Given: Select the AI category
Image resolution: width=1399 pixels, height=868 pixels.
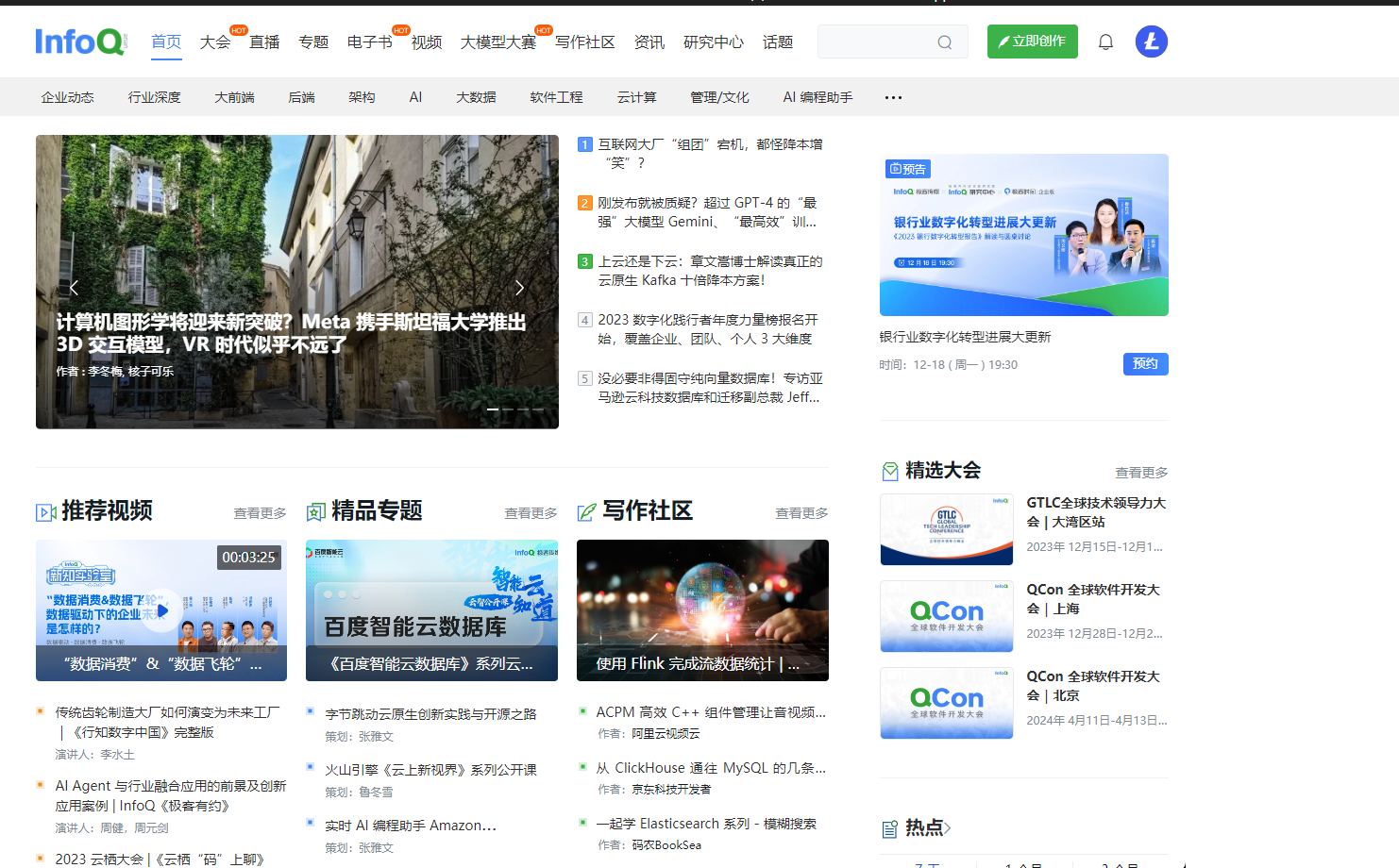Looking at the screenshot, I should (x=415, y=97).
